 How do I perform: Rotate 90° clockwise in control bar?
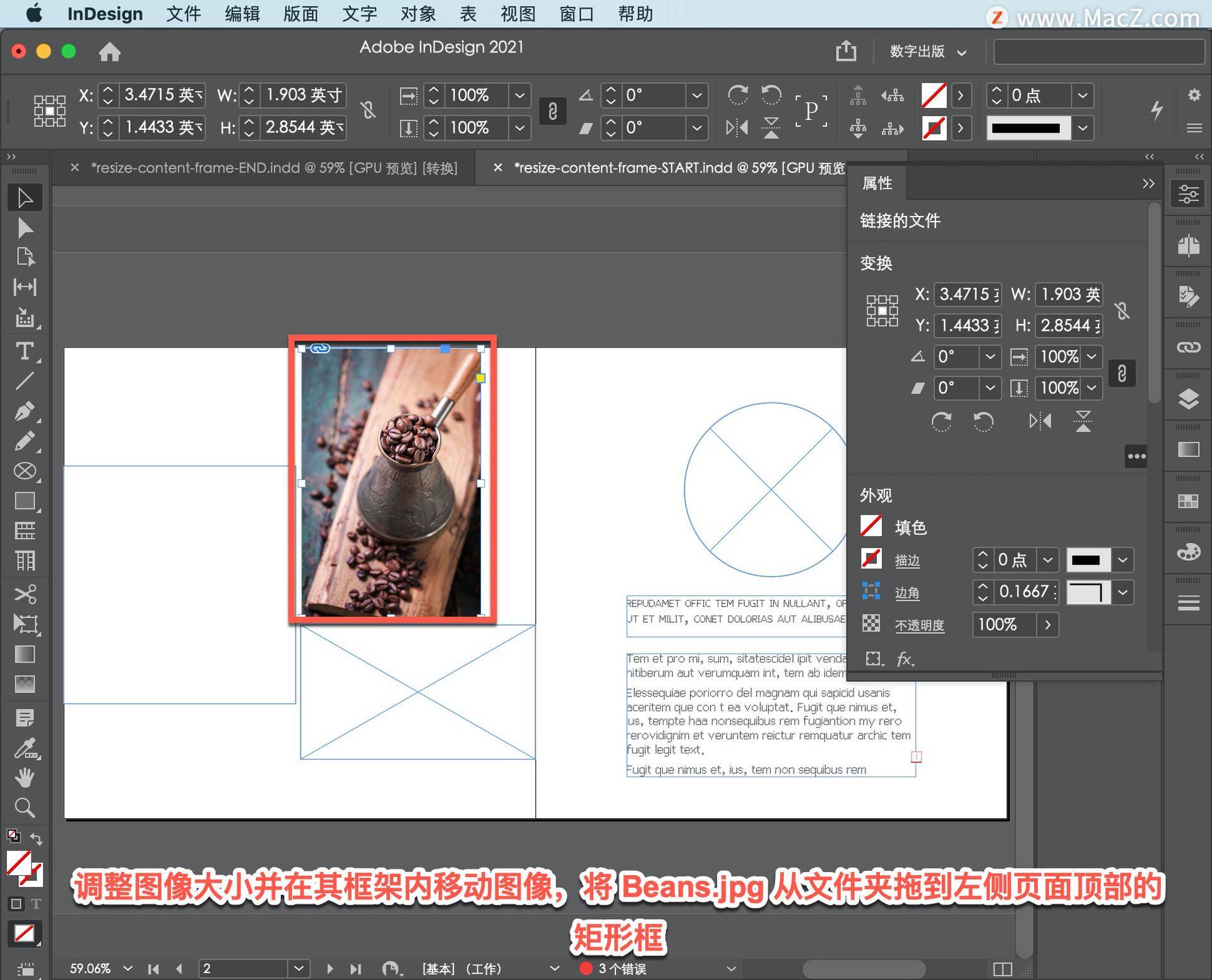pos(737,95)
